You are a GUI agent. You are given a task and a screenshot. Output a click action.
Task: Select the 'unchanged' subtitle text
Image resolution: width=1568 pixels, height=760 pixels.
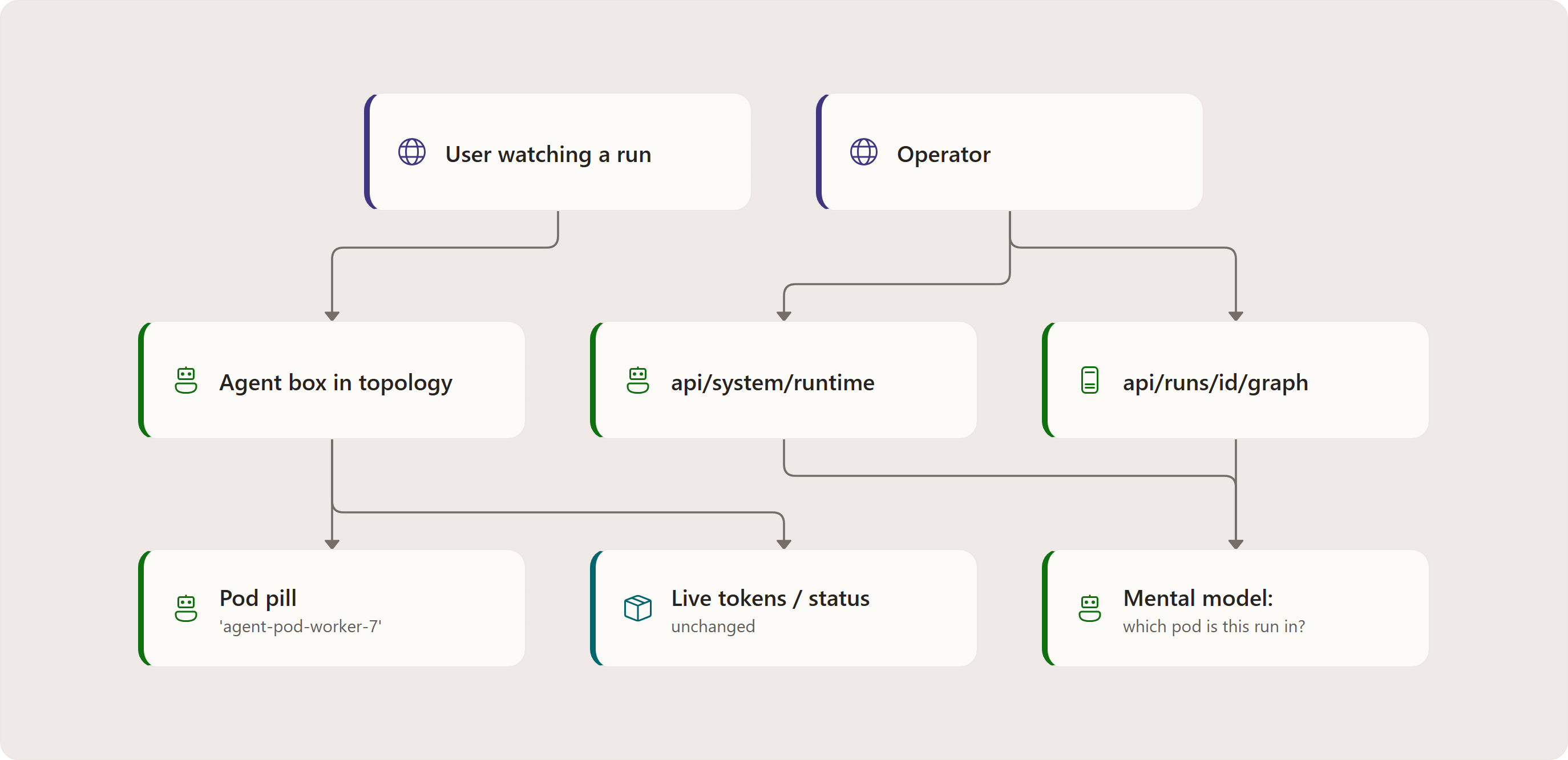coord(713,626)
